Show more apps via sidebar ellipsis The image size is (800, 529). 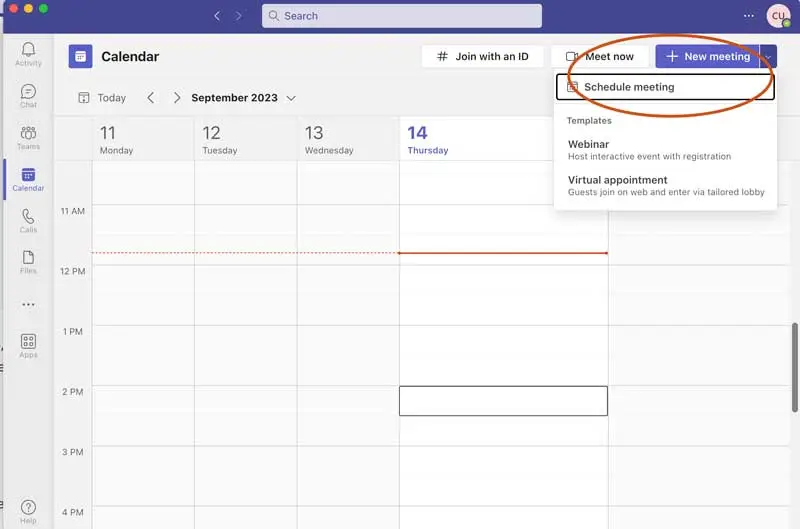coord(28,305)
